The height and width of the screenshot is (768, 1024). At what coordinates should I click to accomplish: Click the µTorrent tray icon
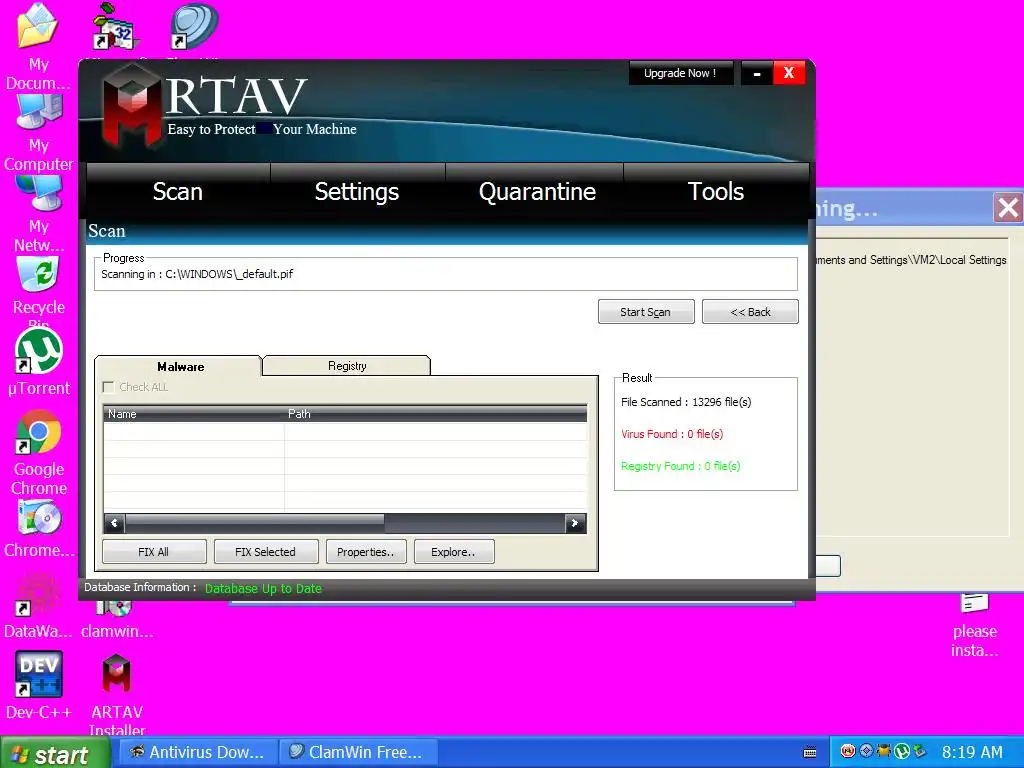coord(902,751)
